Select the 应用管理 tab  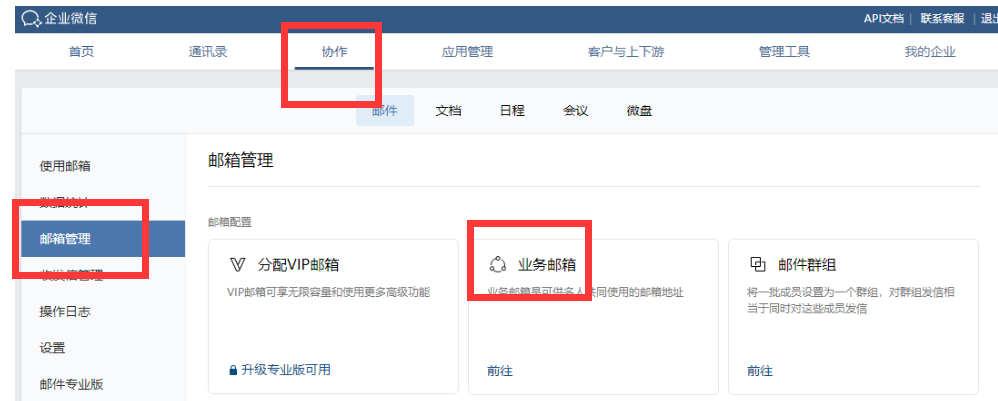pos(467,52)
